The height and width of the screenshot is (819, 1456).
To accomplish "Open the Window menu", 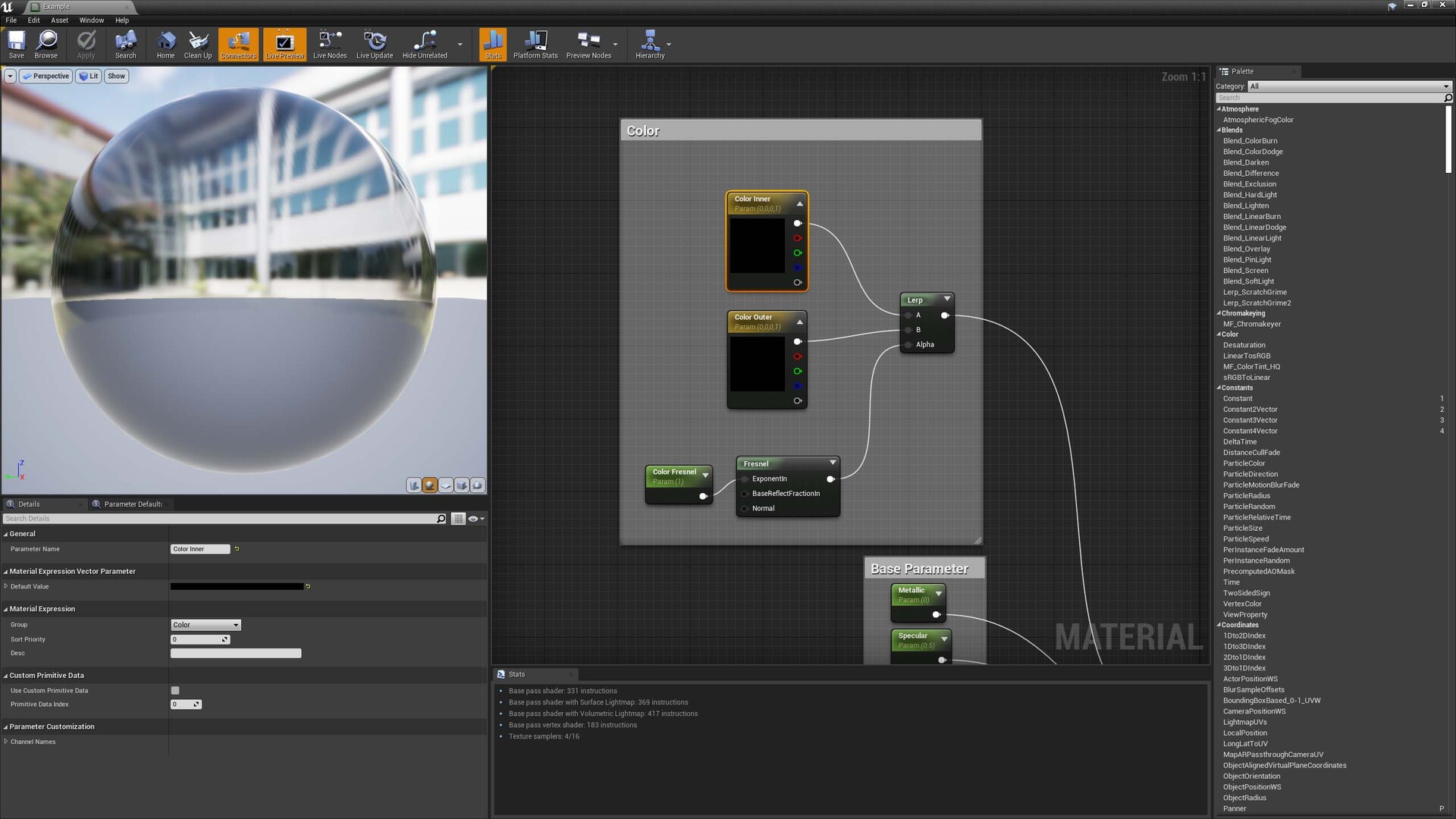I will tap(91, 20).
